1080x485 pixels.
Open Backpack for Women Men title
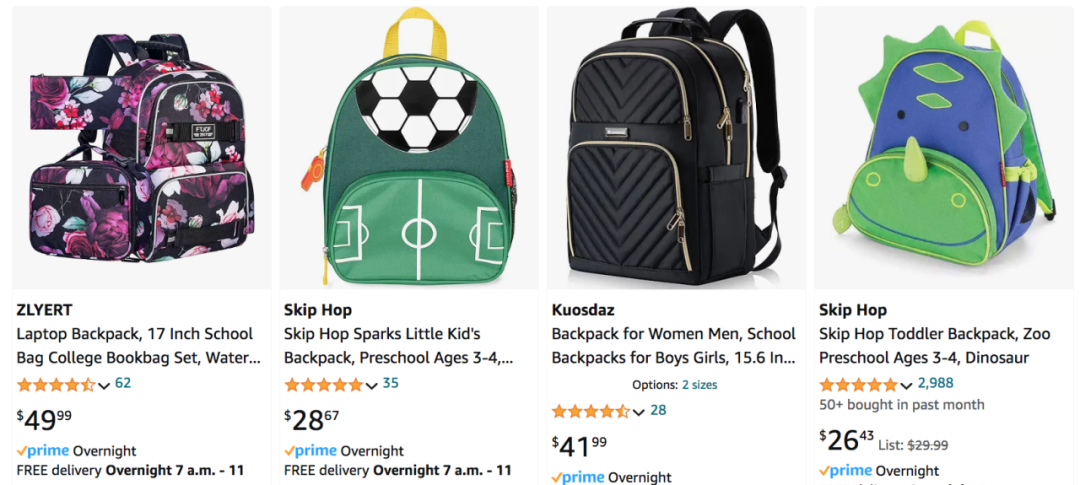(674, 346)
